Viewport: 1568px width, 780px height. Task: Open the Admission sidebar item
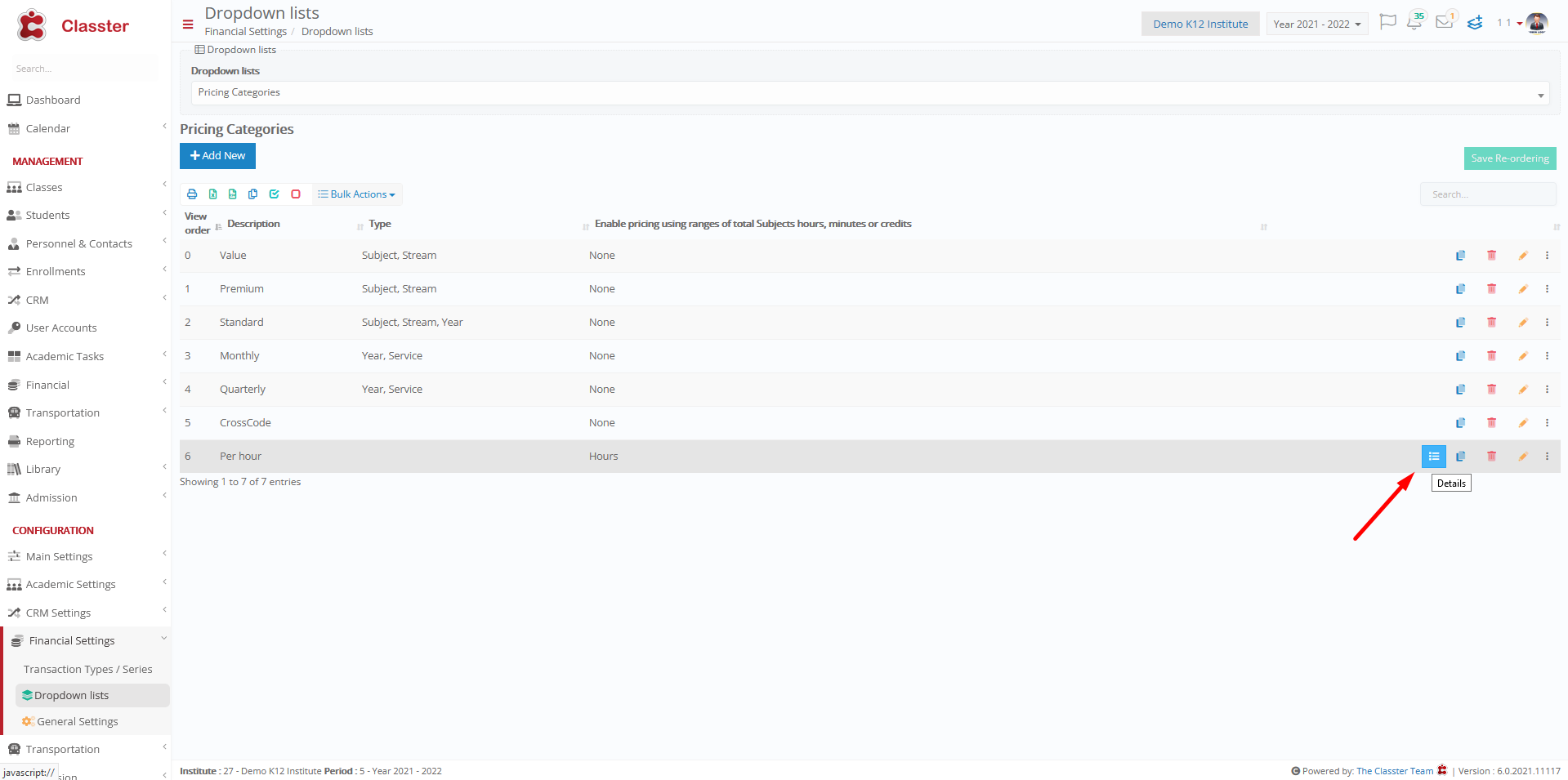86,498
